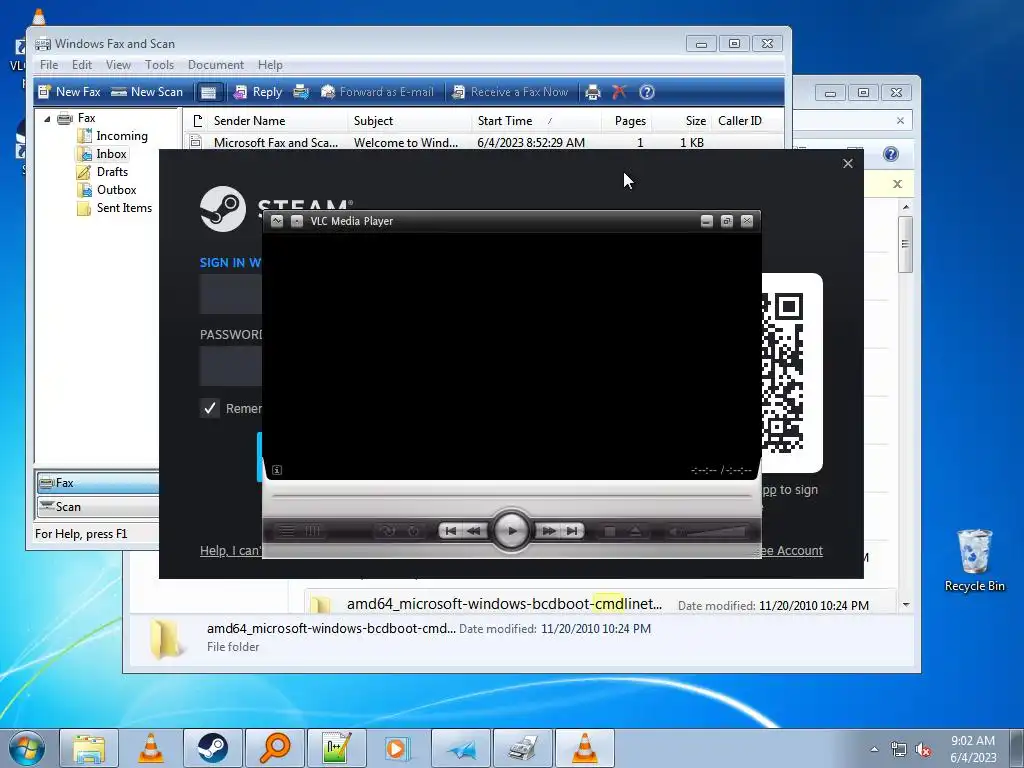Screen dimensions: 1024x768
Task: Open the Edit menu in Fax and Scan
Action: pyautogui.click(x=82, y=65)
